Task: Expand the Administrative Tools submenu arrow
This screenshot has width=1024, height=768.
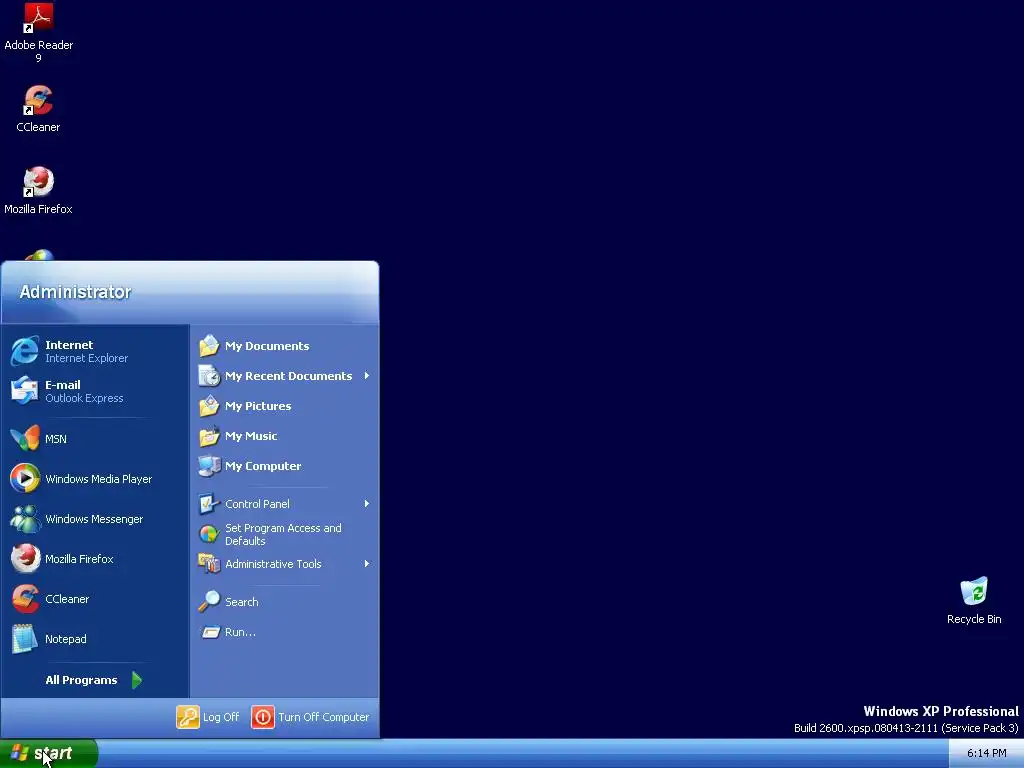Action: point(367,564)
